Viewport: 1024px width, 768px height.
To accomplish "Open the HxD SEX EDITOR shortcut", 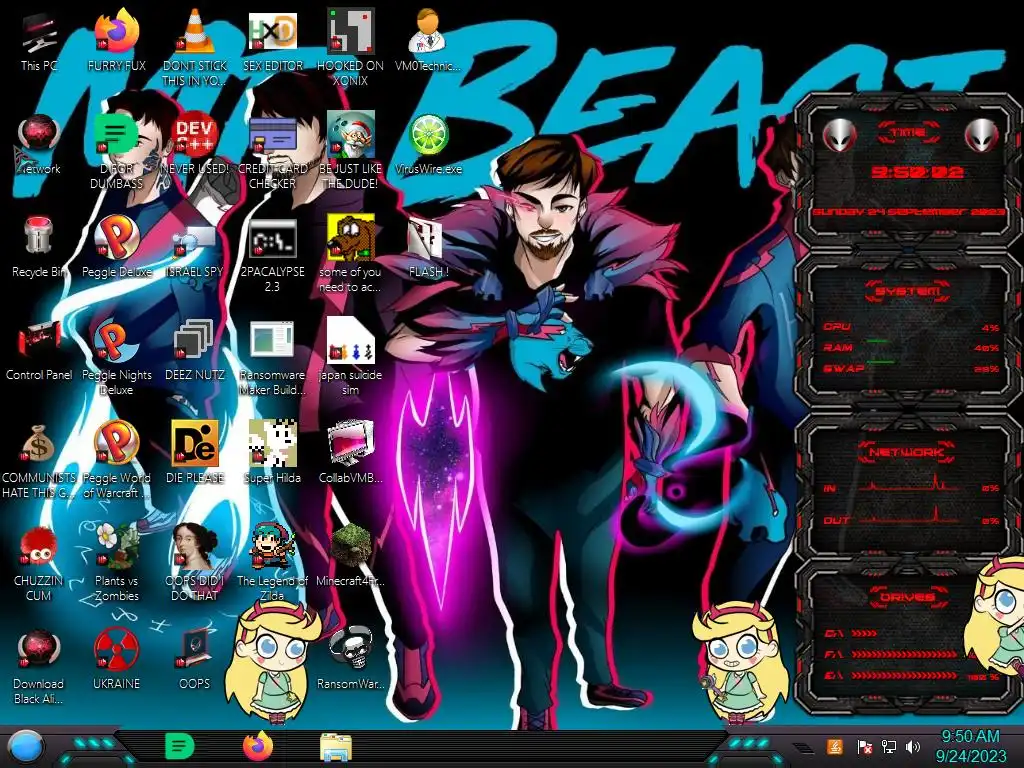I will coord(272,42).
